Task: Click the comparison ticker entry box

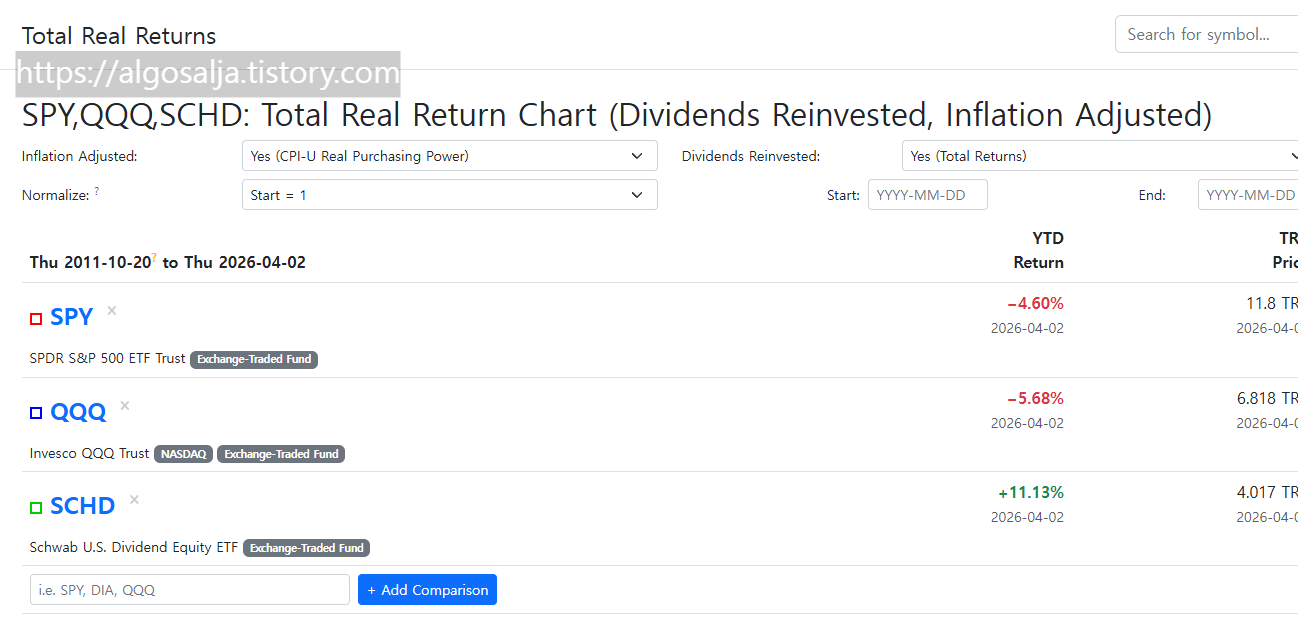Action: (189, 589)
